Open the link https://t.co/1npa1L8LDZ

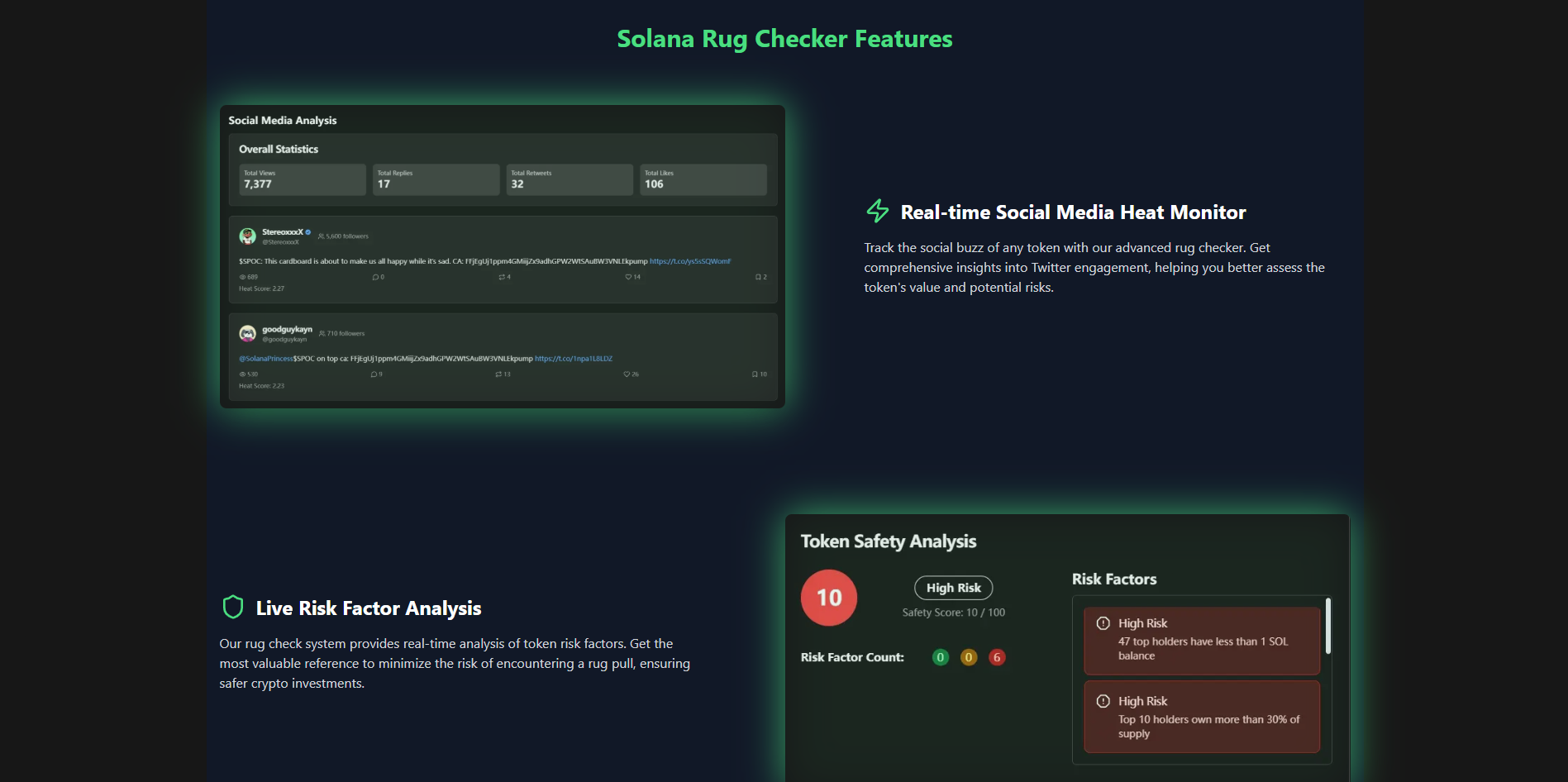(574, 358)
